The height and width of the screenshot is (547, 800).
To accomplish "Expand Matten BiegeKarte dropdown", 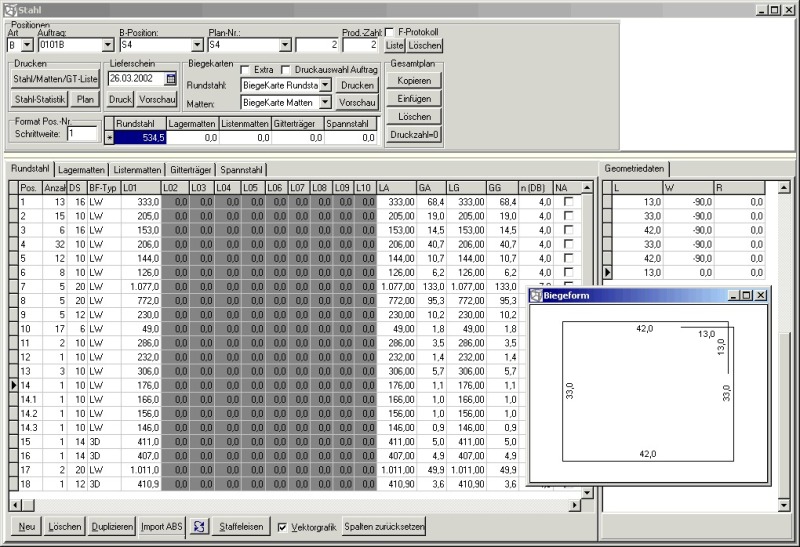I will tap(326, 103).
